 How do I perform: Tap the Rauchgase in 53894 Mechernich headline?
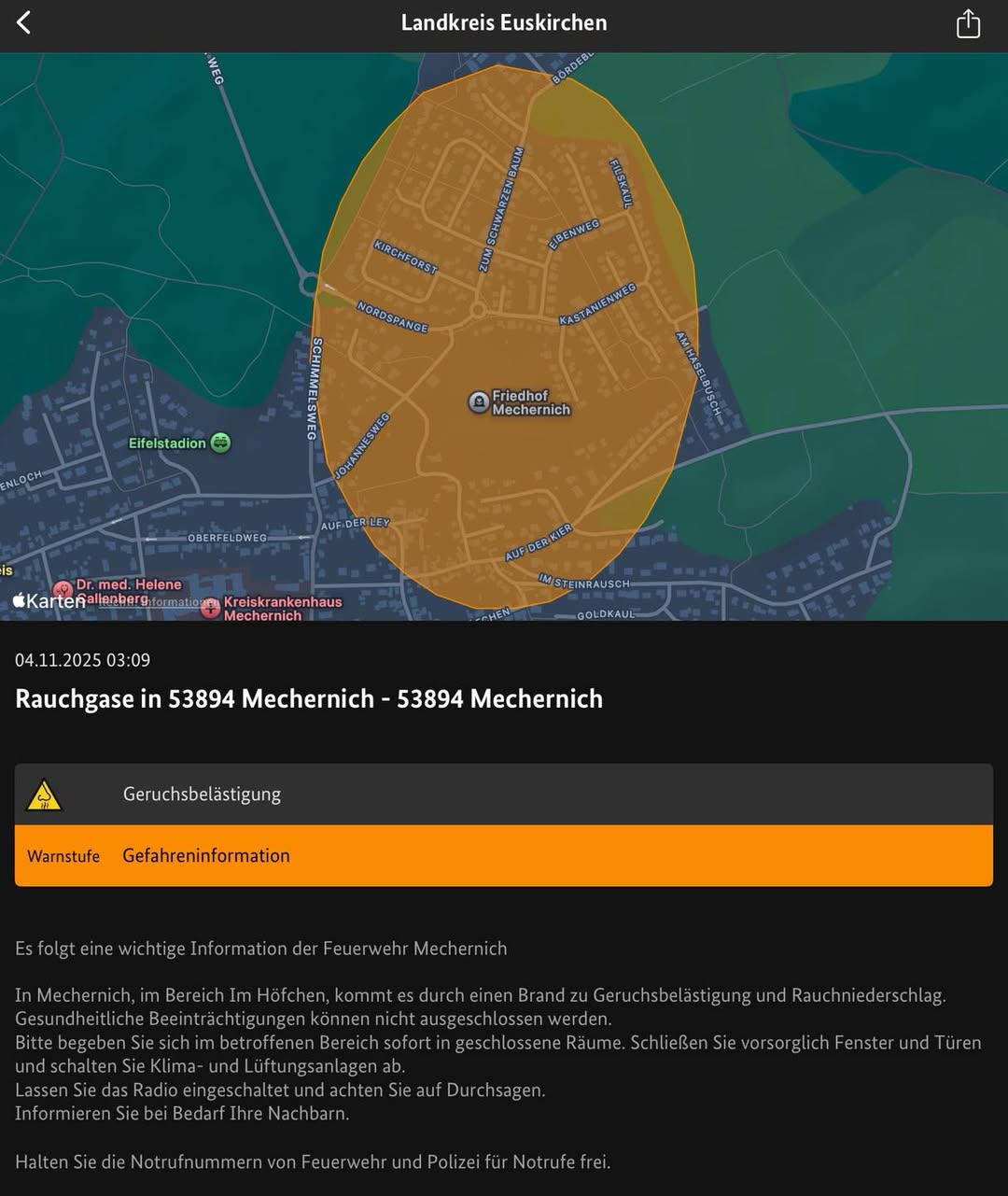pyautogui.click(x=309, y=698)
